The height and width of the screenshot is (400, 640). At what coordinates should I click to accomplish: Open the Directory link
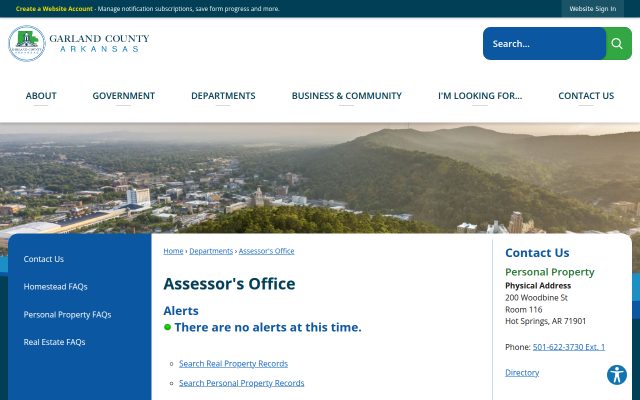tap(522, 373)
